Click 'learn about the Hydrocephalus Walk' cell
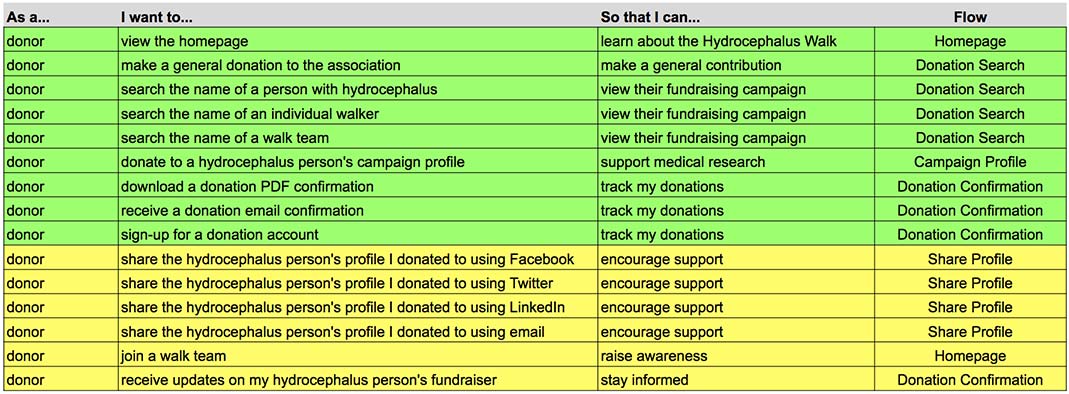The height and width of the screenshot is (394, 1069). [x=736, y=41]
